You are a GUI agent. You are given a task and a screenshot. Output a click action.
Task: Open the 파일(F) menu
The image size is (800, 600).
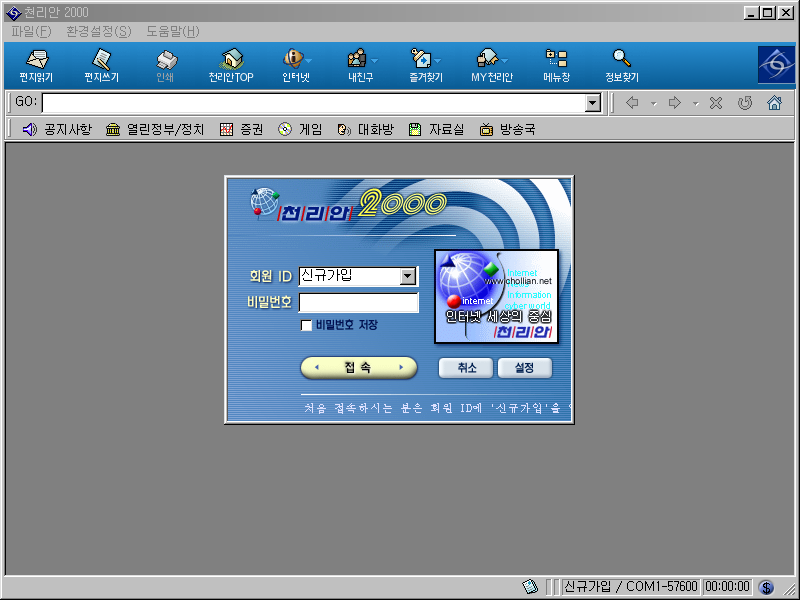(x=31, y=32)
